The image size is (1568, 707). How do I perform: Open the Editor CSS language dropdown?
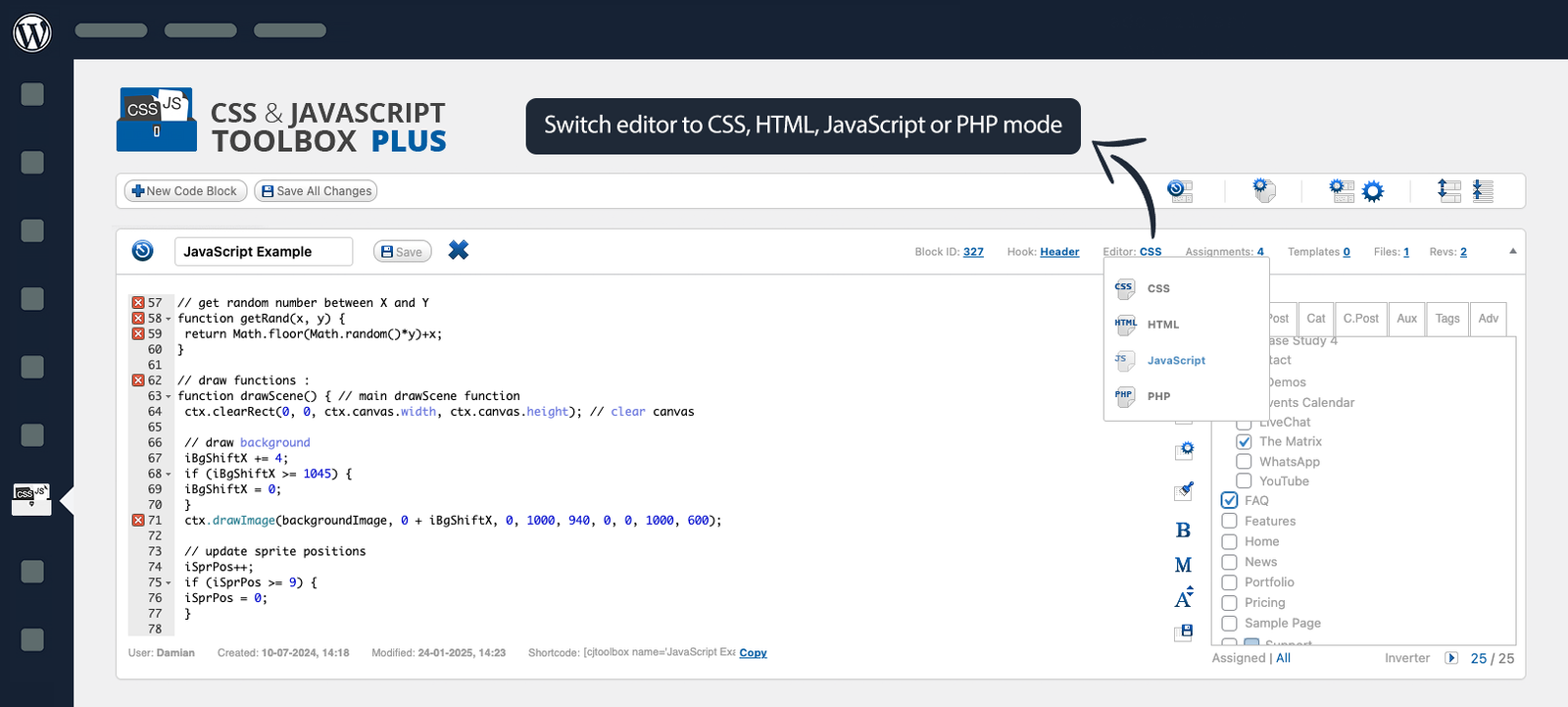point(1151,252)
